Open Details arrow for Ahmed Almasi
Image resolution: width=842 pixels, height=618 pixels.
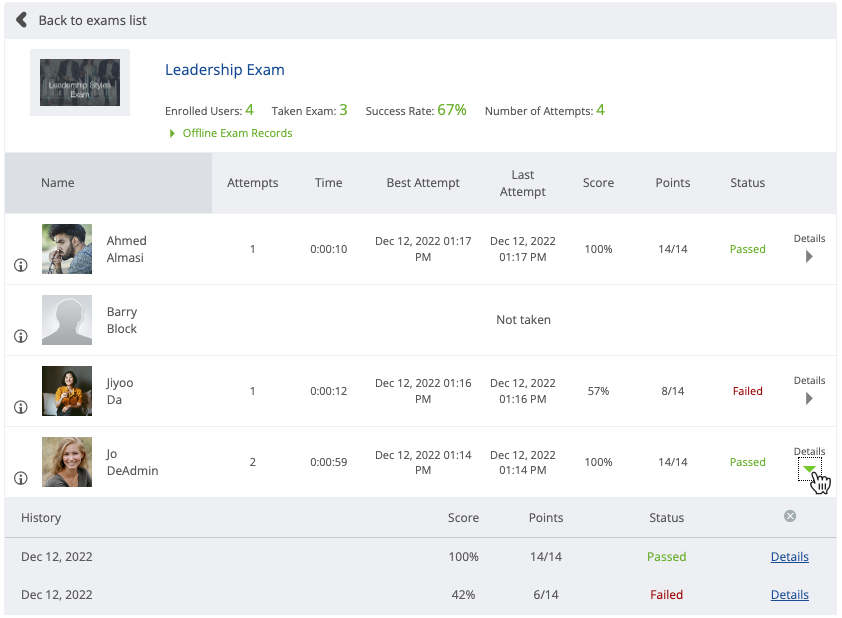(x=809, y=258)
